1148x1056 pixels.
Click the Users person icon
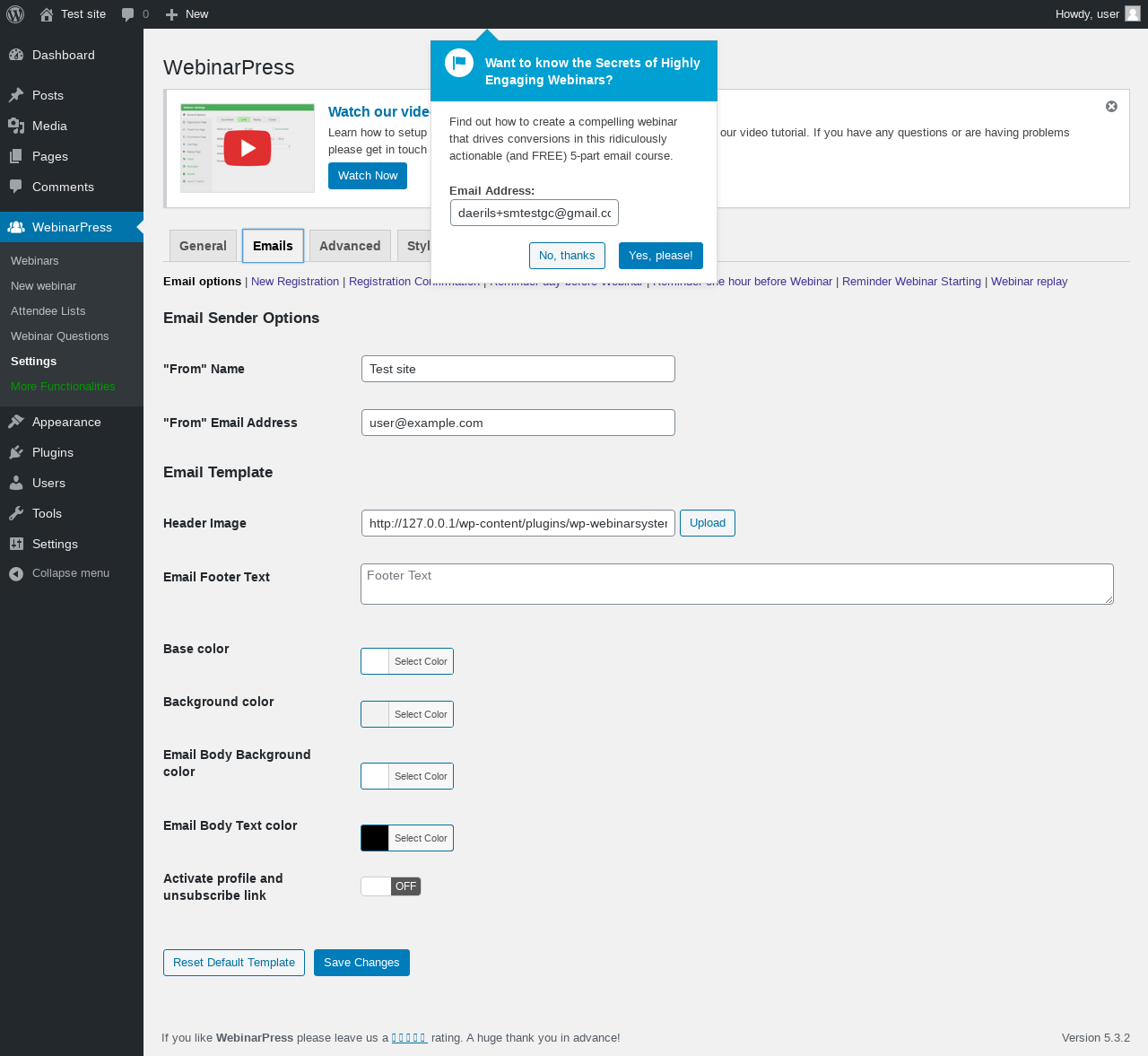tap(16, 483)
